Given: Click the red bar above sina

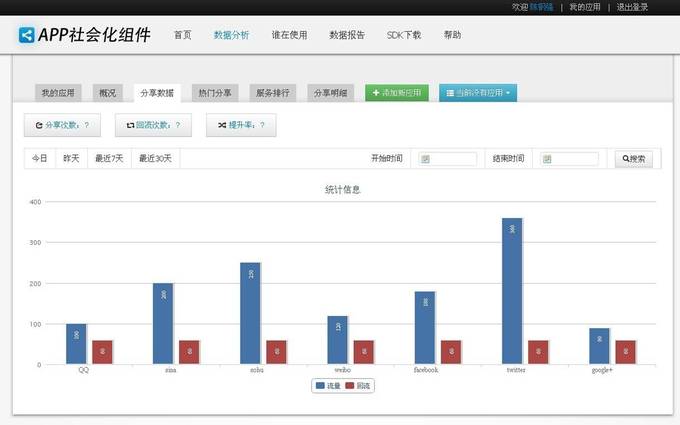Looking at the screenshot, I should coord(190,352).
